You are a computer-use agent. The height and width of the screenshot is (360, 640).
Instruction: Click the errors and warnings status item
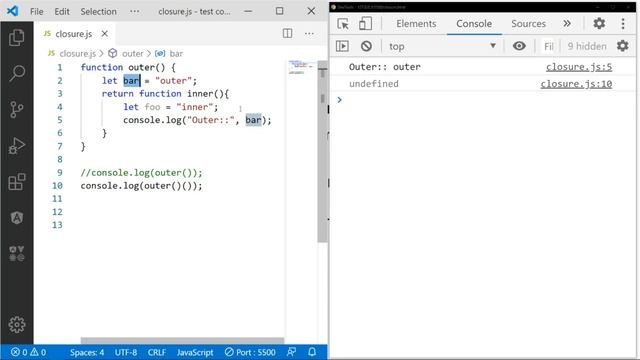tap(29, 352)
